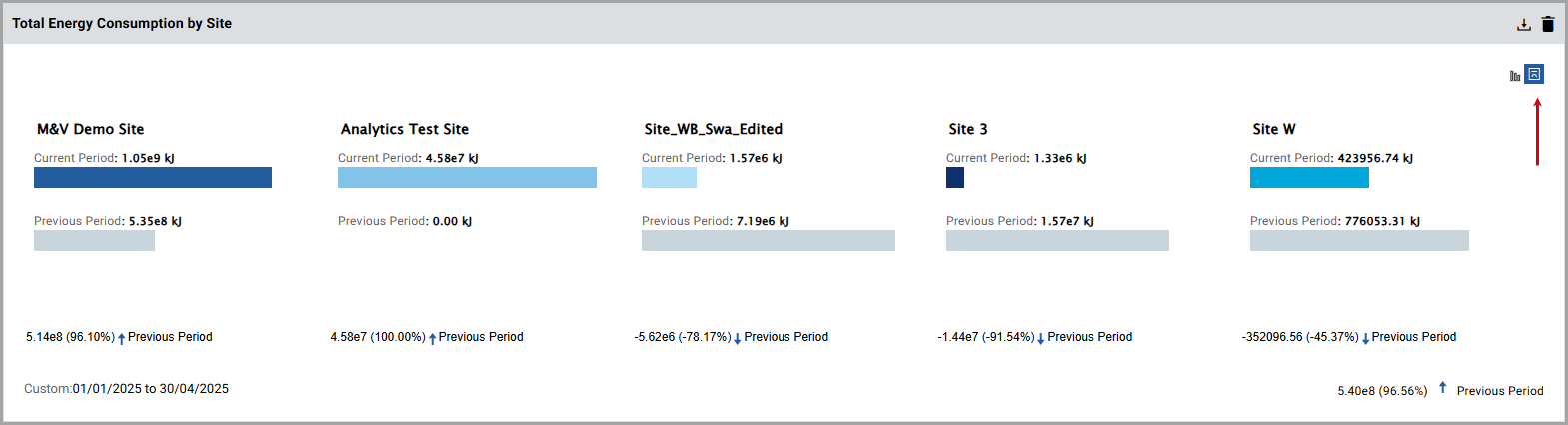Click the navy Site 3 current period bar

pyautogui.click(x=955, y=178)
